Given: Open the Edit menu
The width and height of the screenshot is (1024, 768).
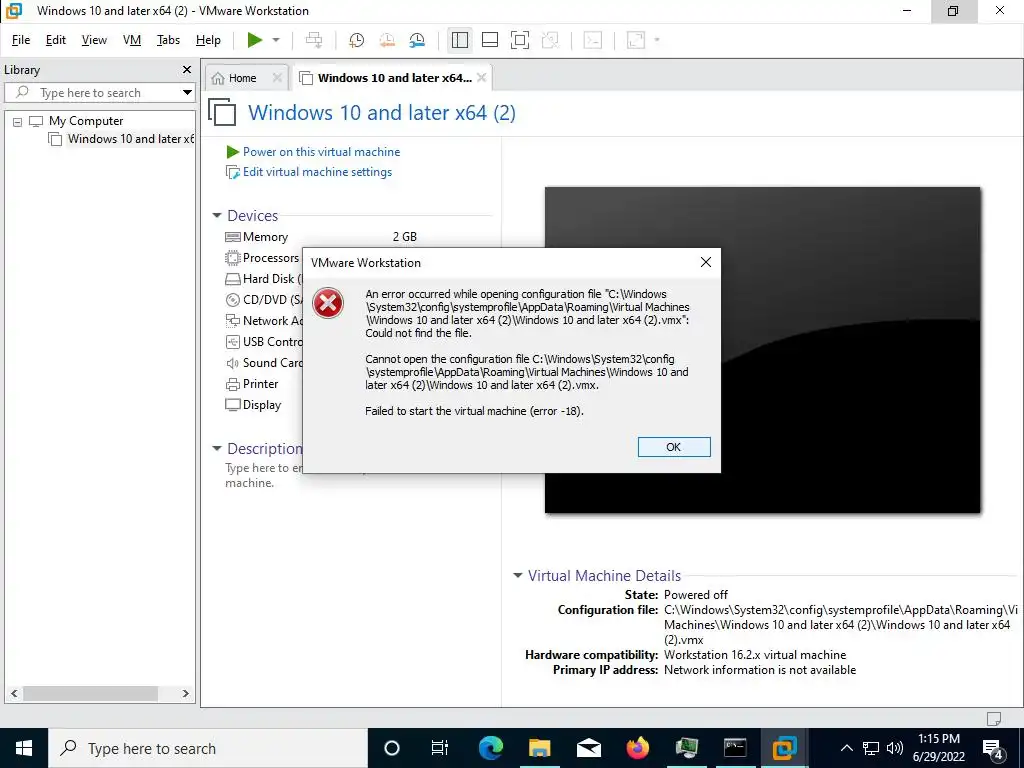Looking at the screenshot, I should (56, 40).
